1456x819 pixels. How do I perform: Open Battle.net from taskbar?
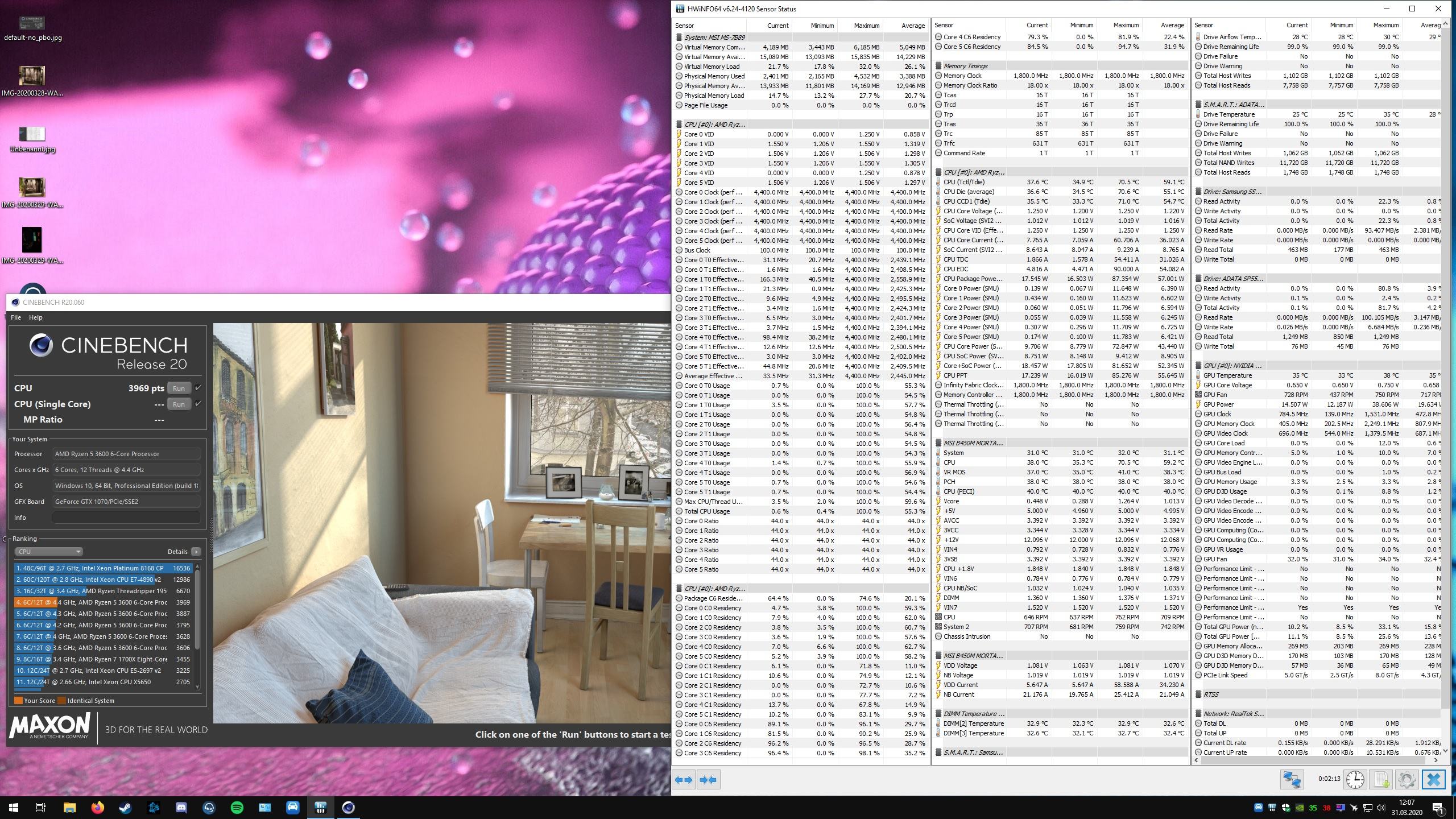(154, 807)
